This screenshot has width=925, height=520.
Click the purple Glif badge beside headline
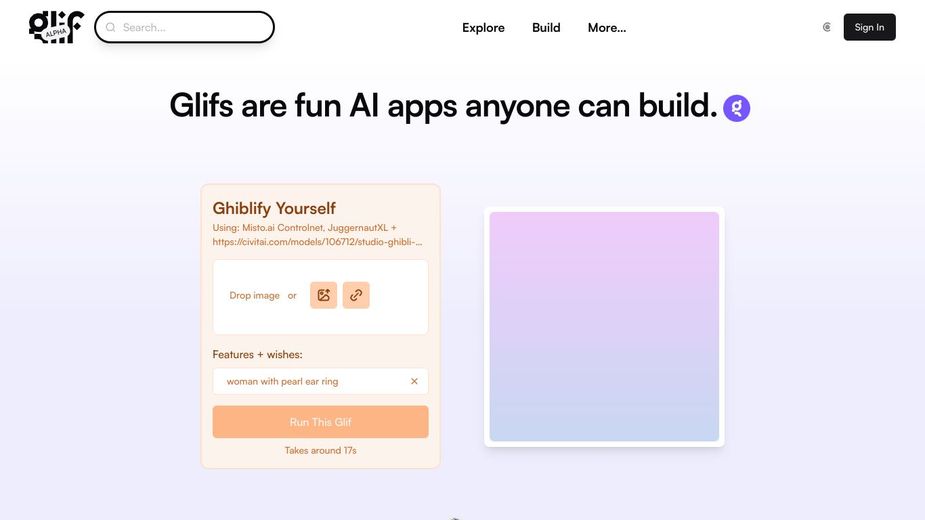[737, 108]
